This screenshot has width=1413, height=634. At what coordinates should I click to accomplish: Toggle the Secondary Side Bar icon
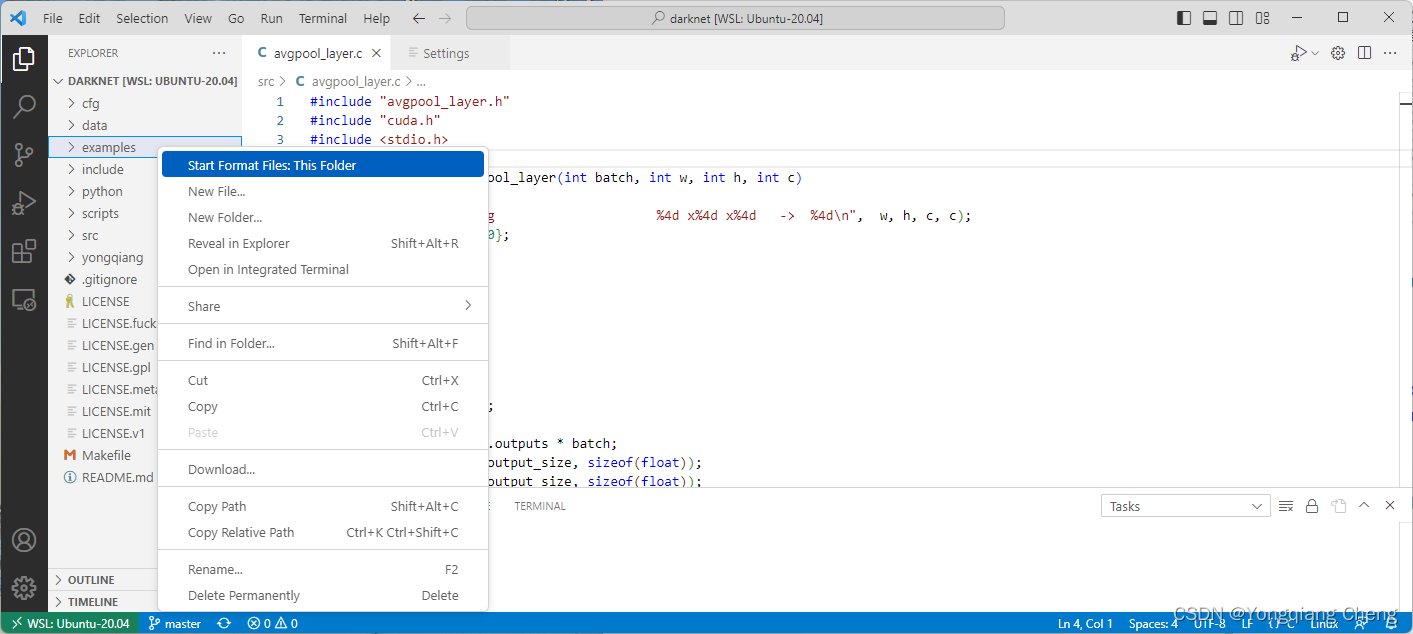coord(1237,17)
